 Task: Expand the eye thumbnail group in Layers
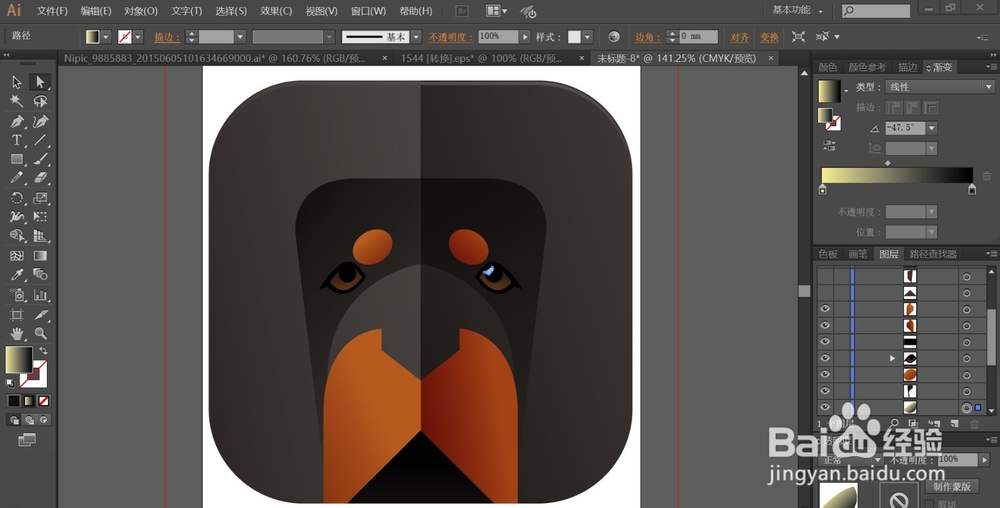[892, 358]
